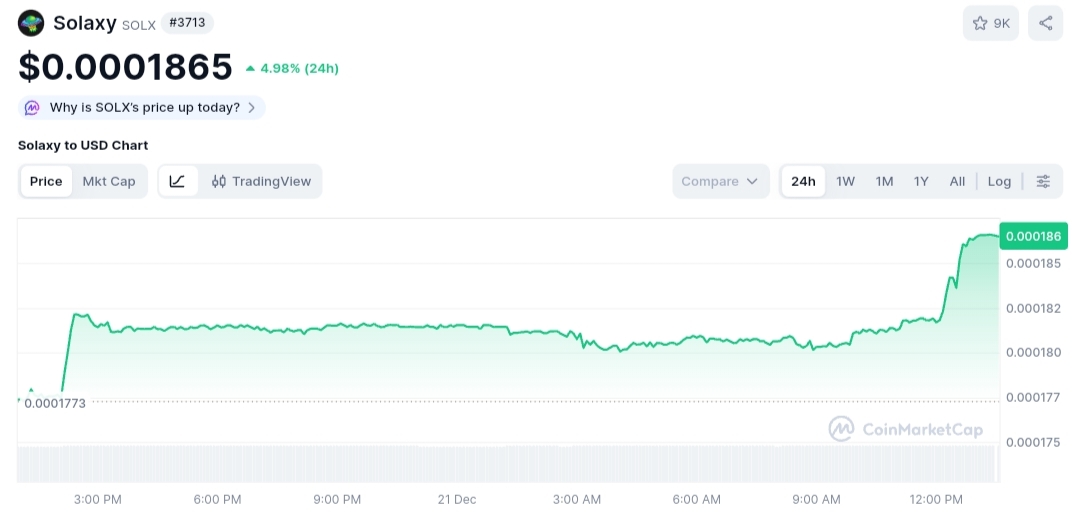Click the Solaxy coin logo icon
The width and height of the screenshot is (1080, 524).
click(x=31, y=23)
